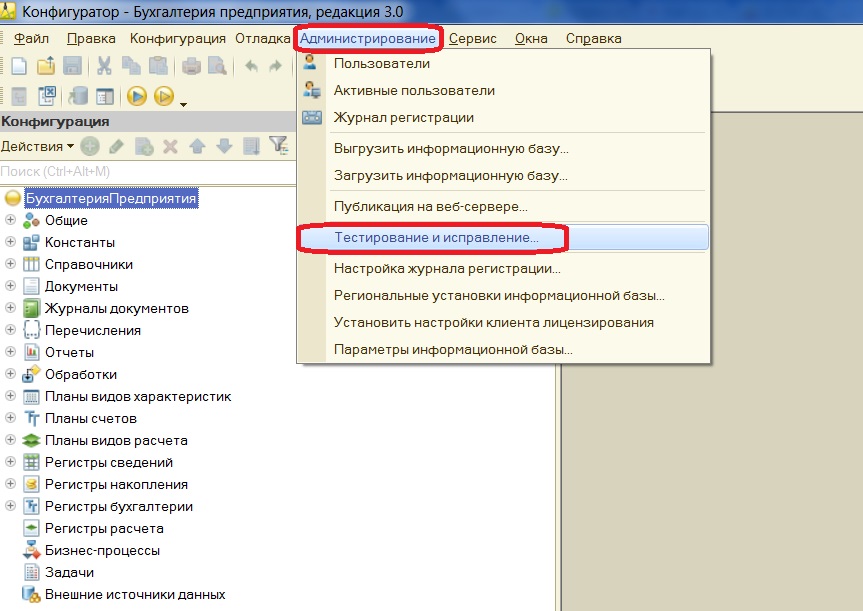
Task: Select Бизнес-процессы in the tree
Action: pyautogui.click(x=102, y=550)
